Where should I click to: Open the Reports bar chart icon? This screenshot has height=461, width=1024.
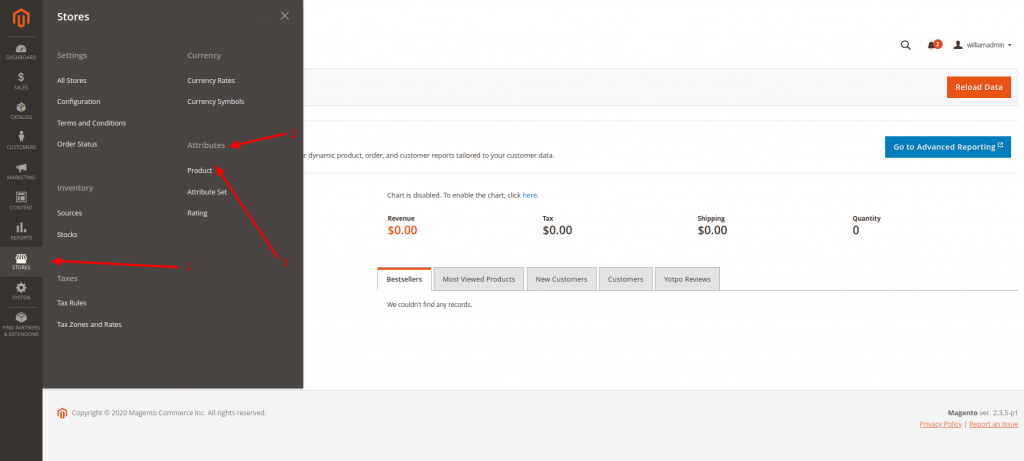coord(21,230)
